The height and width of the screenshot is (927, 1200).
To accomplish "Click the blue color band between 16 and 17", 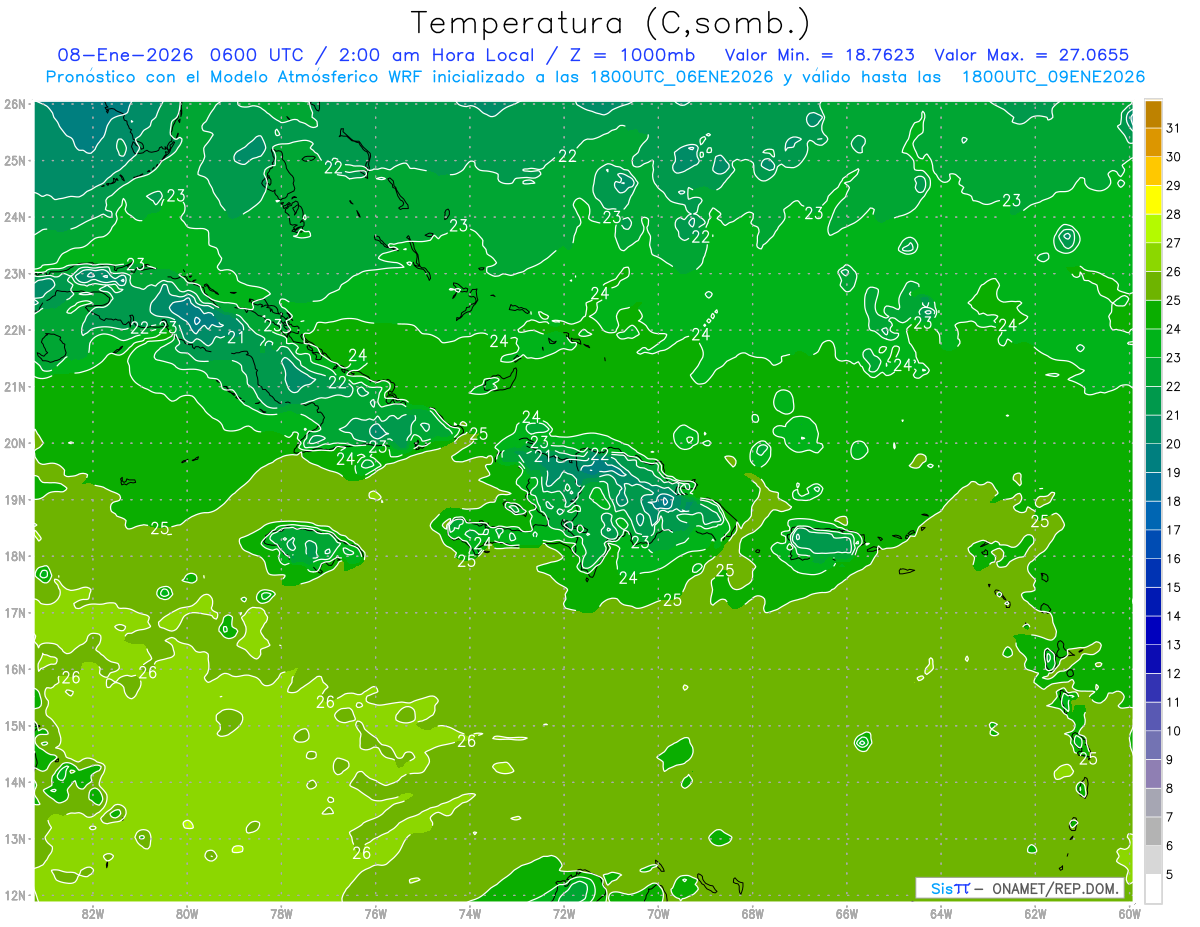I will click(x=1153, y=544).
